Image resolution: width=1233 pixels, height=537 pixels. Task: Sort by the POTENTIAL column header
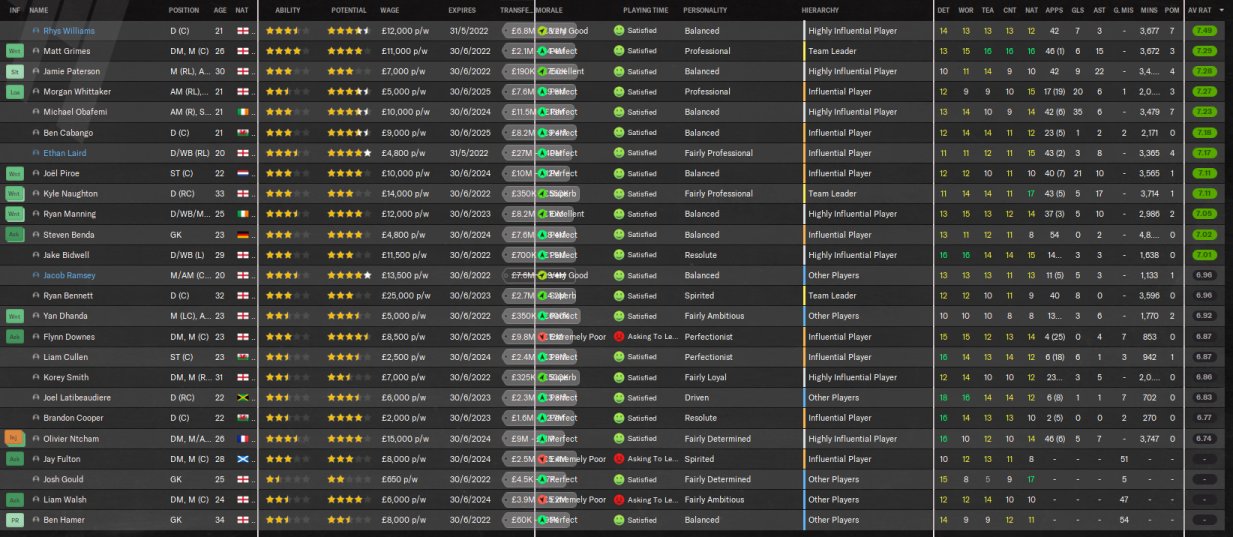point(348,10)
